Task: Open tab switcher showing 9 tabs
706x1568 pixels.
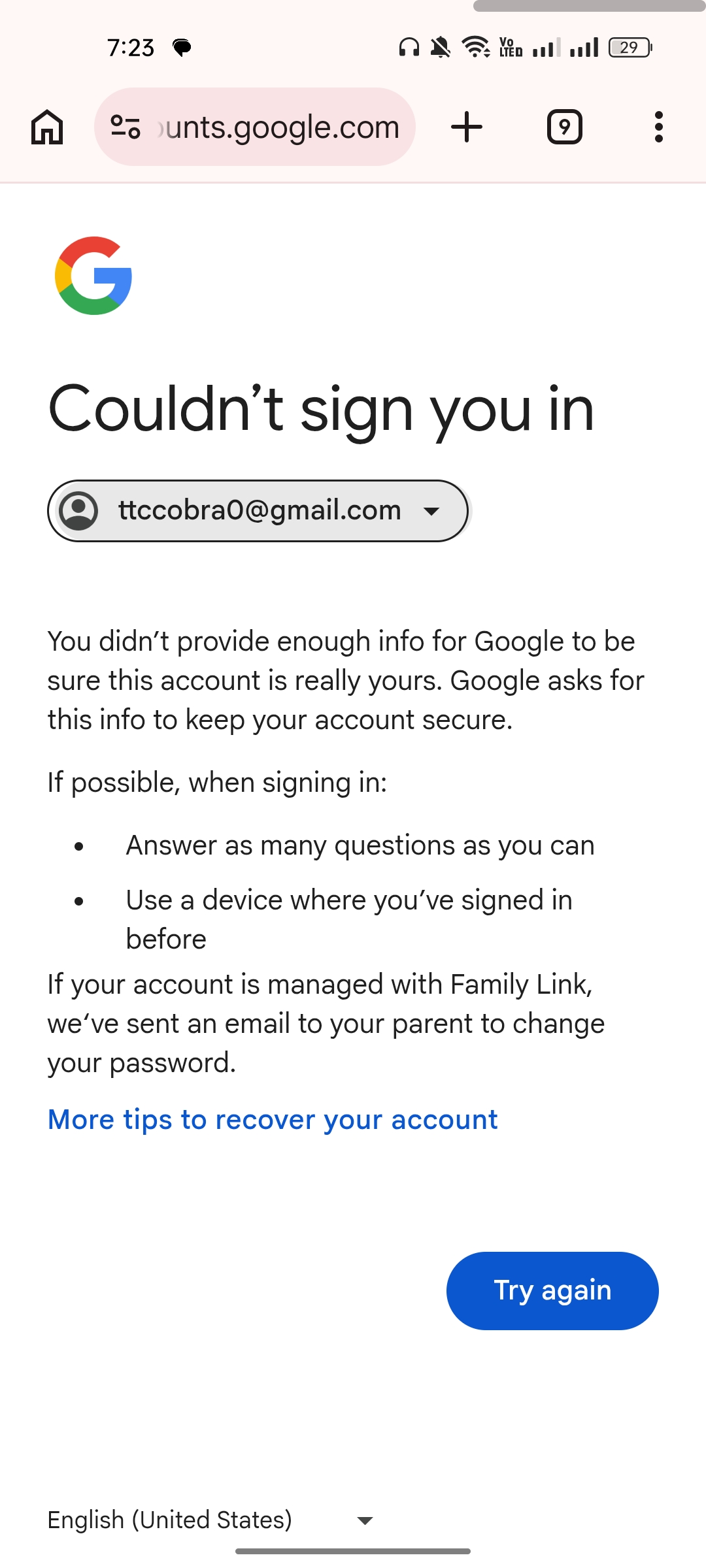Action: pyautogui.click(x=564, y=127)
